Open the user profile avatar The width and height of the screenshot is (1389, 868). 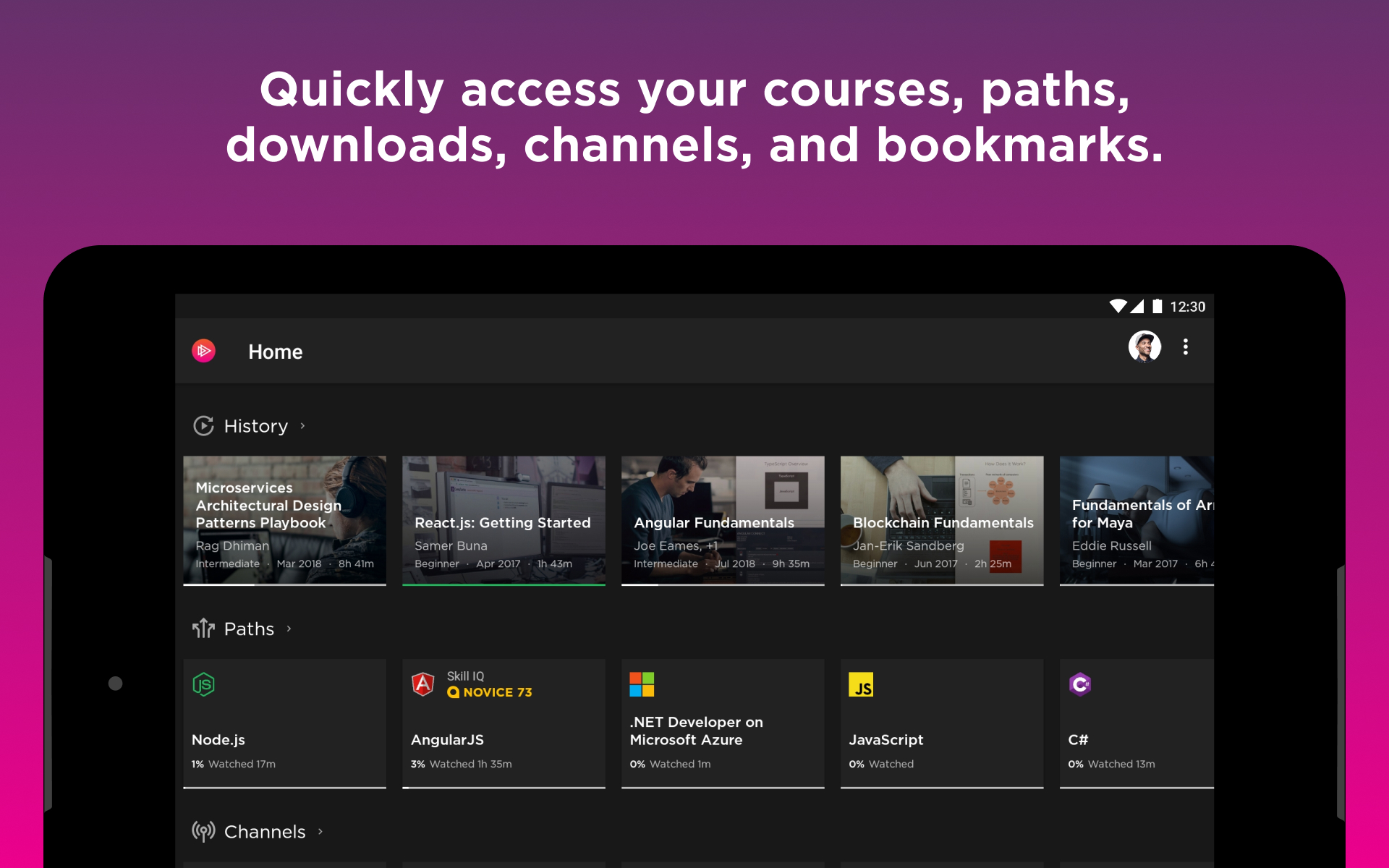pos(1144,346)
